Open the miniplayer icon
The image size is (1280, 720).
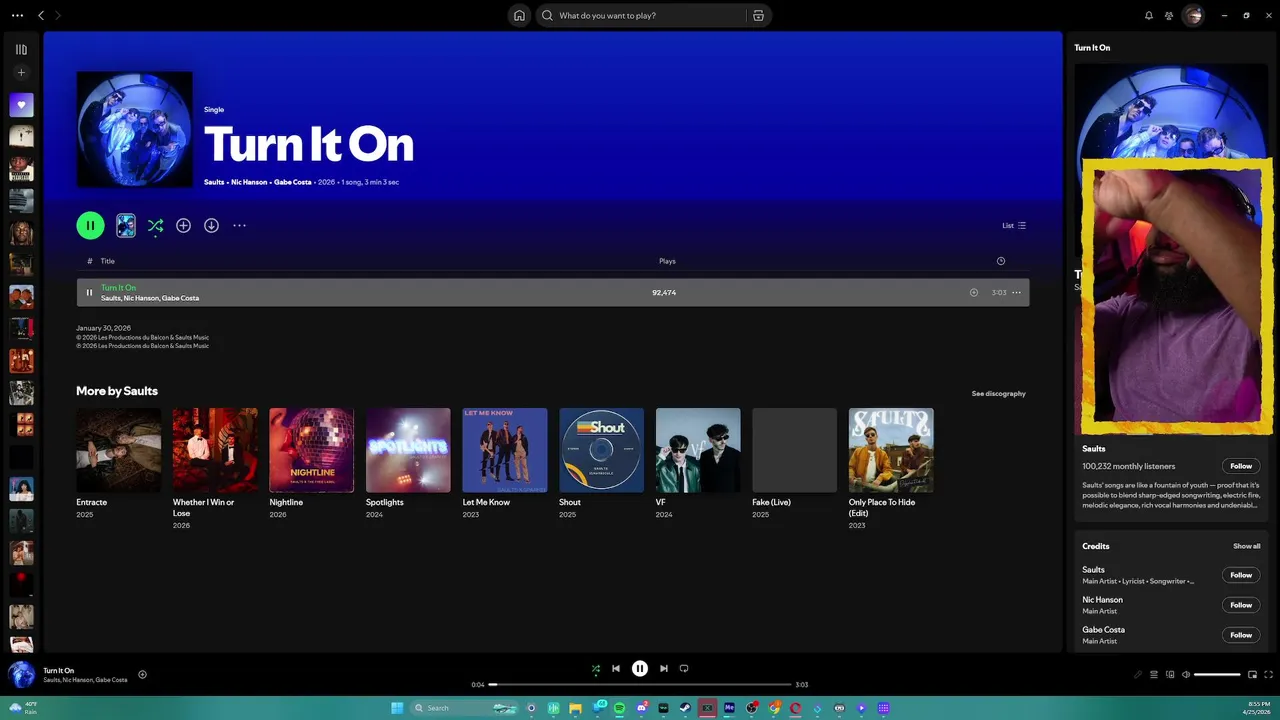1252,675
